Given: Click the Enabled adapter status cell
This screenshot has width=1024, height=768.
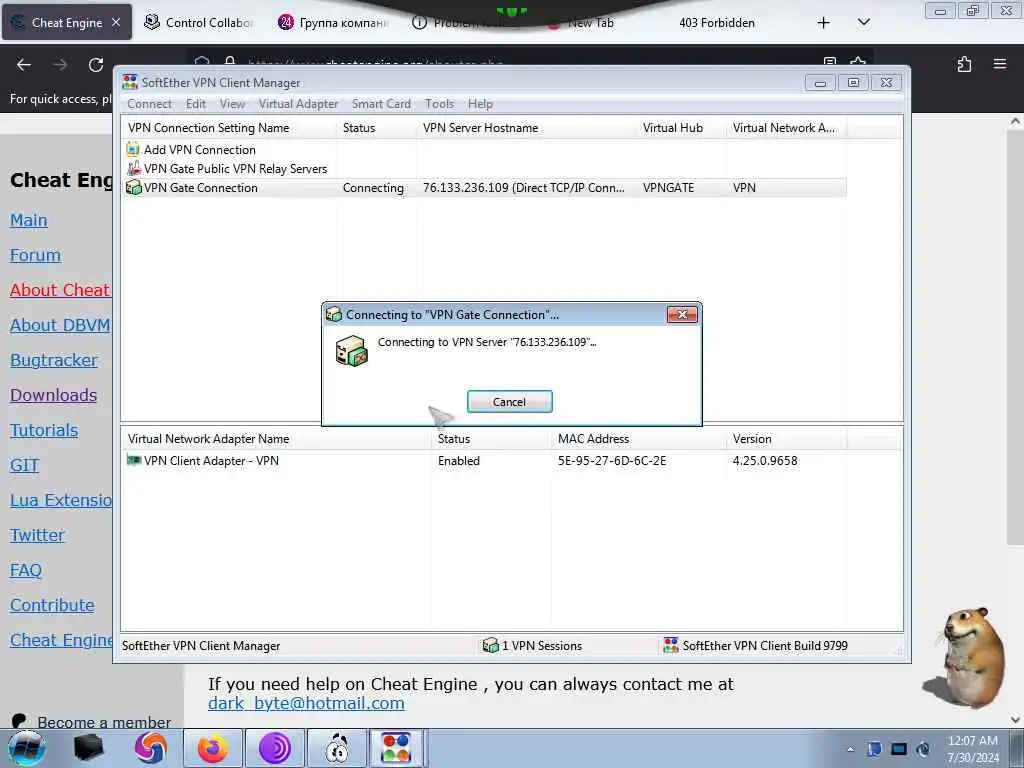Looking at the screenshot, I should pos(458,460).
